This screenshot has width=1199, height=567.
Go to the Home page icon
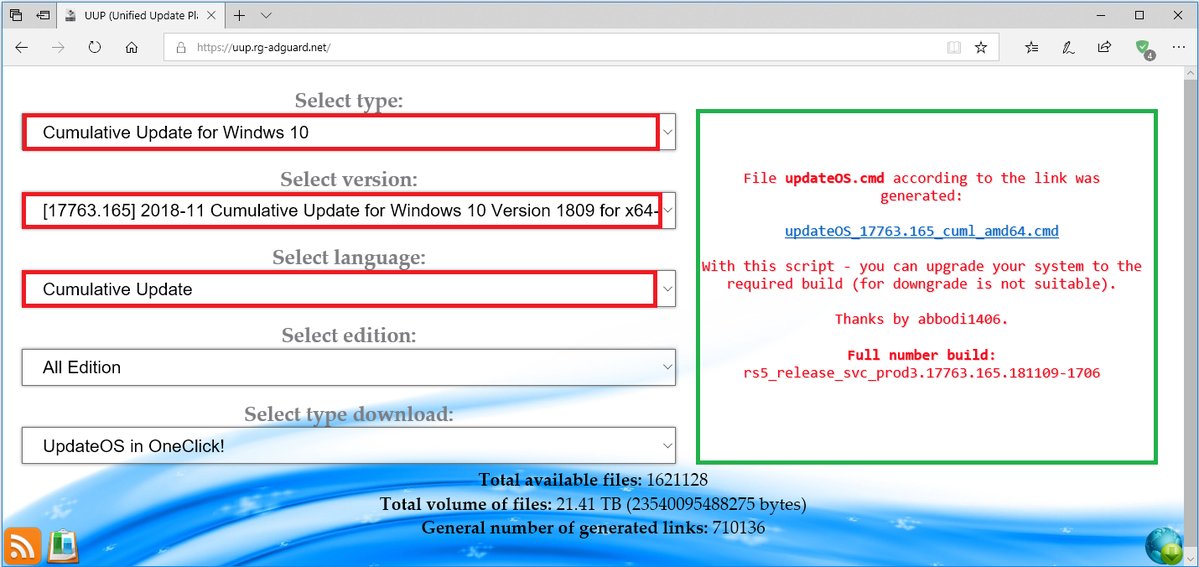tap(132, 47)
